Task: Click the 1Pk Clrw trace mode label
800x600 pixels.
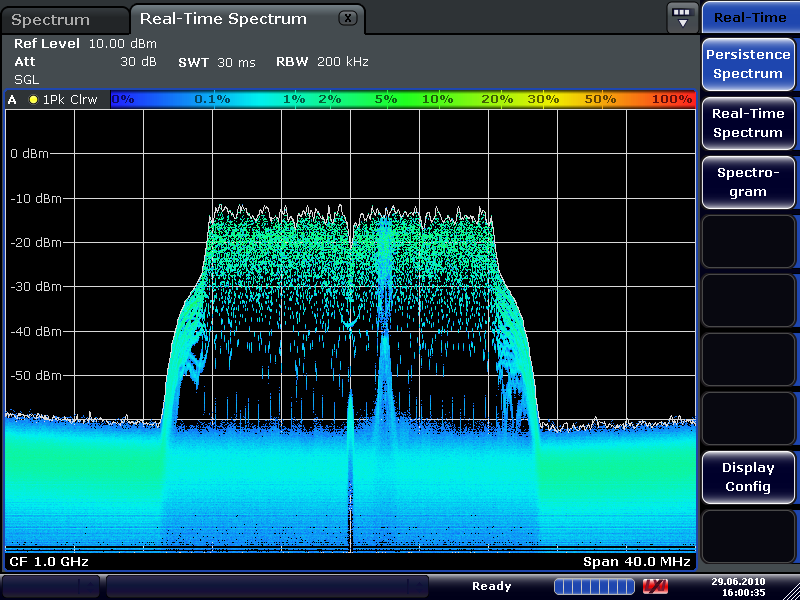Action: 68,100
